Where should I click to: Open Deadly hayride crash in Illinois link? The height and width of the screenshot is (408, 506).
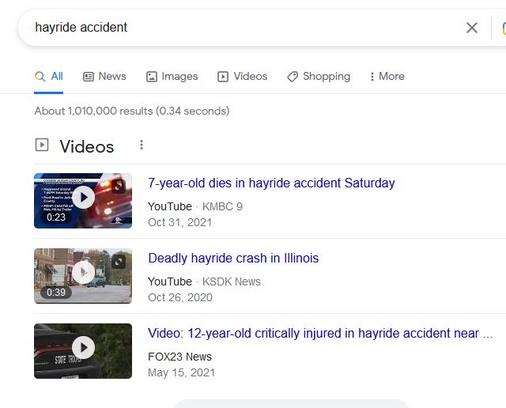[x=233, y=258]
